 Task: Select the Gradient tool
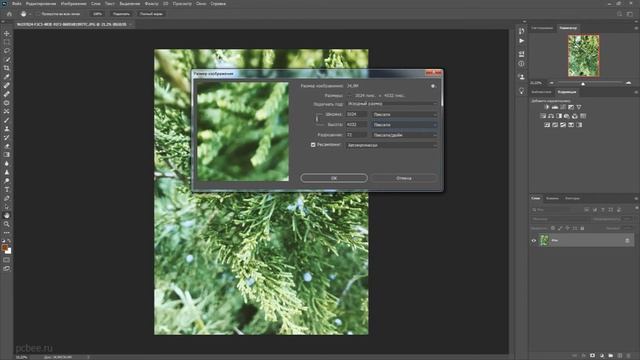pyautogui.click(x=7, y=155)
